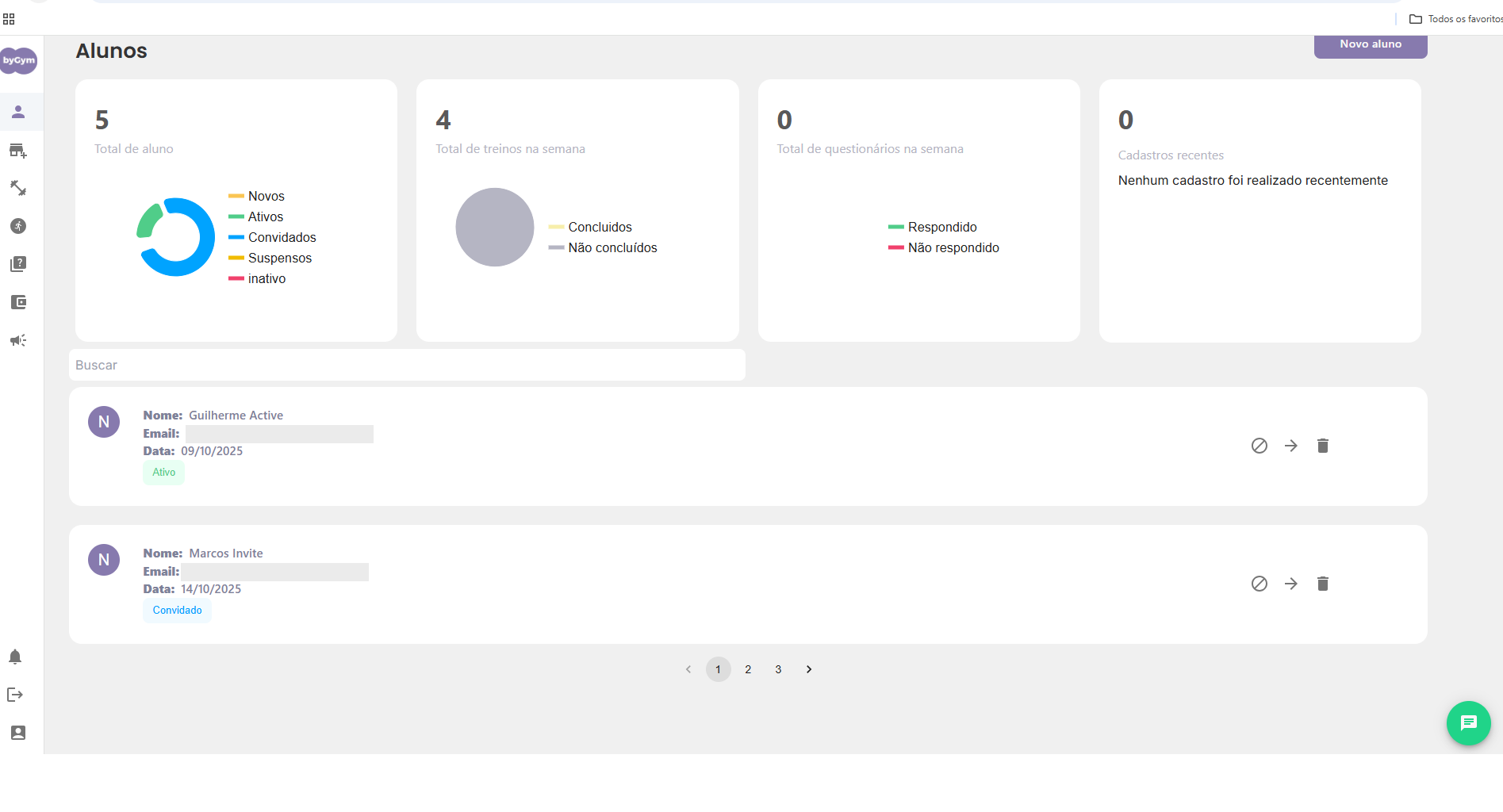The image size is (1503, 812).
Task: Open the dumbbell workouts icon in sidebar
Action: coord(18,188)
